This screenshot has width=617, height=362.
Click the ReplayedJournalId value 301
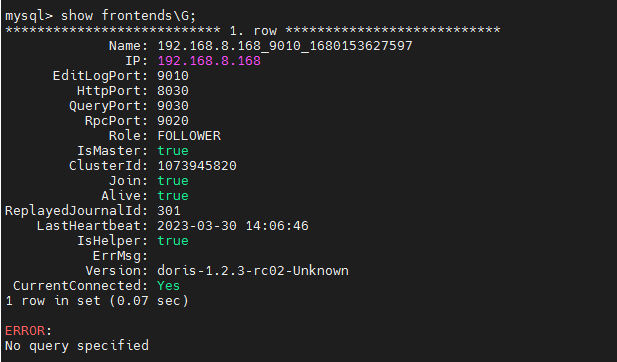(x=169, y=211)
